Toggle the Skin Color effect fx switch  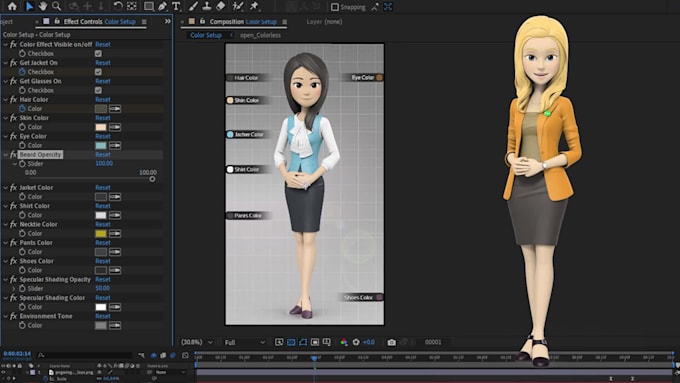pos(13,118)
